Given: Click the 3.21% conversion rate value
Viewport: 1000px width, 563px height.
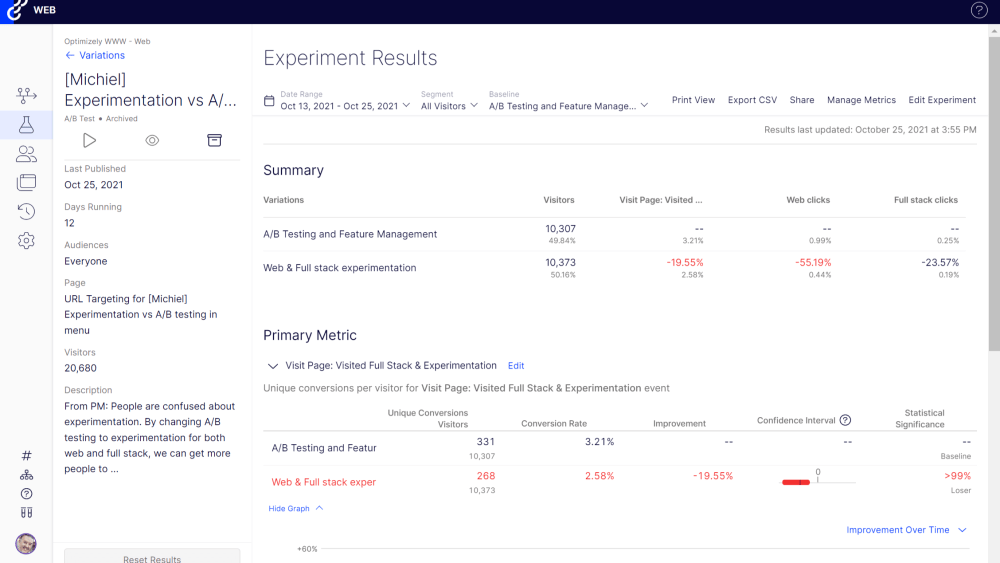Looking at the screenshot, I should pos(599,442).
